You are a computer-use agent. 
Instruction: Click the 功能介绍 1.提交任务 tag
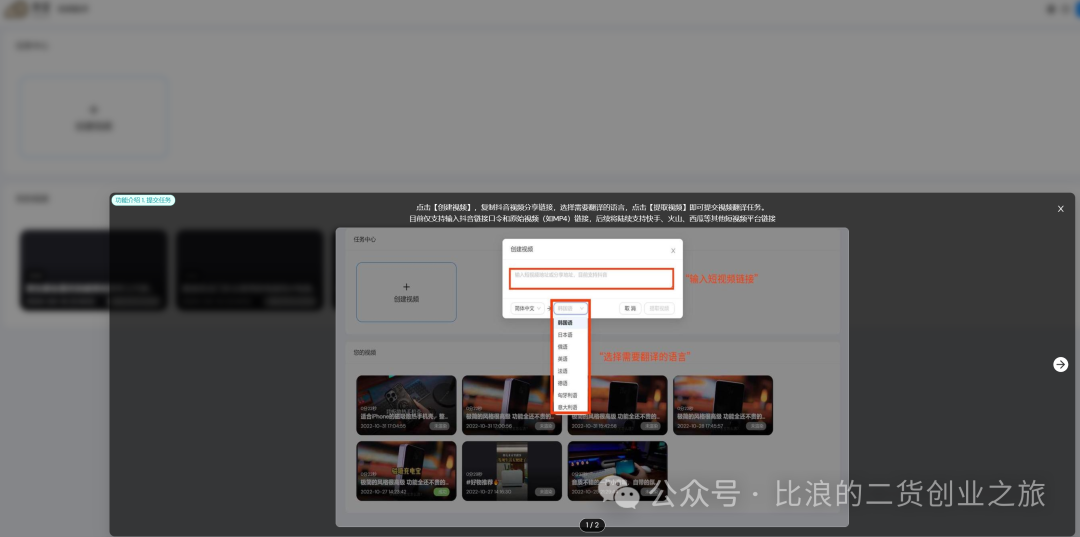[x=143, y=200]
